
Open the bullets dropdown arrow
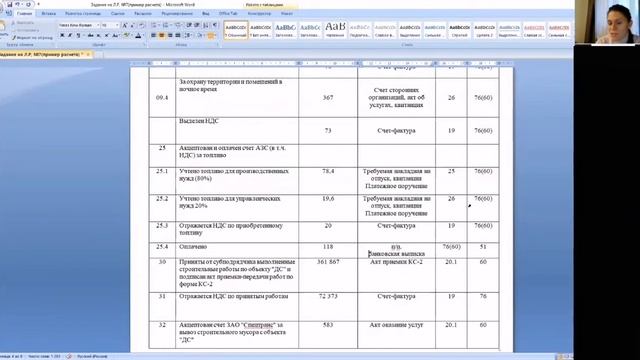click(x=159, y=25)
